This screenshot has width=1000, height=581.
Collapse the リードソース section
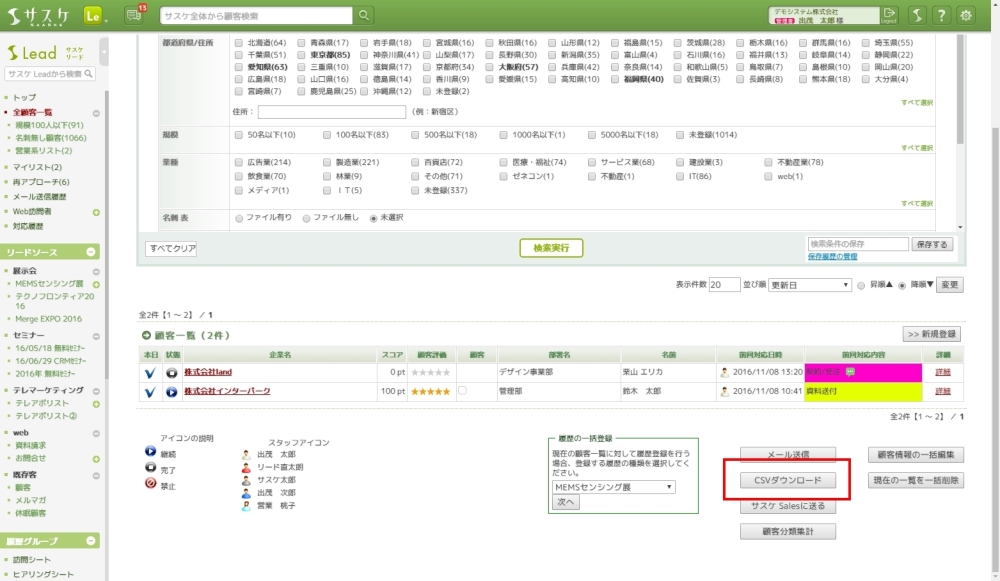[92, 253]
